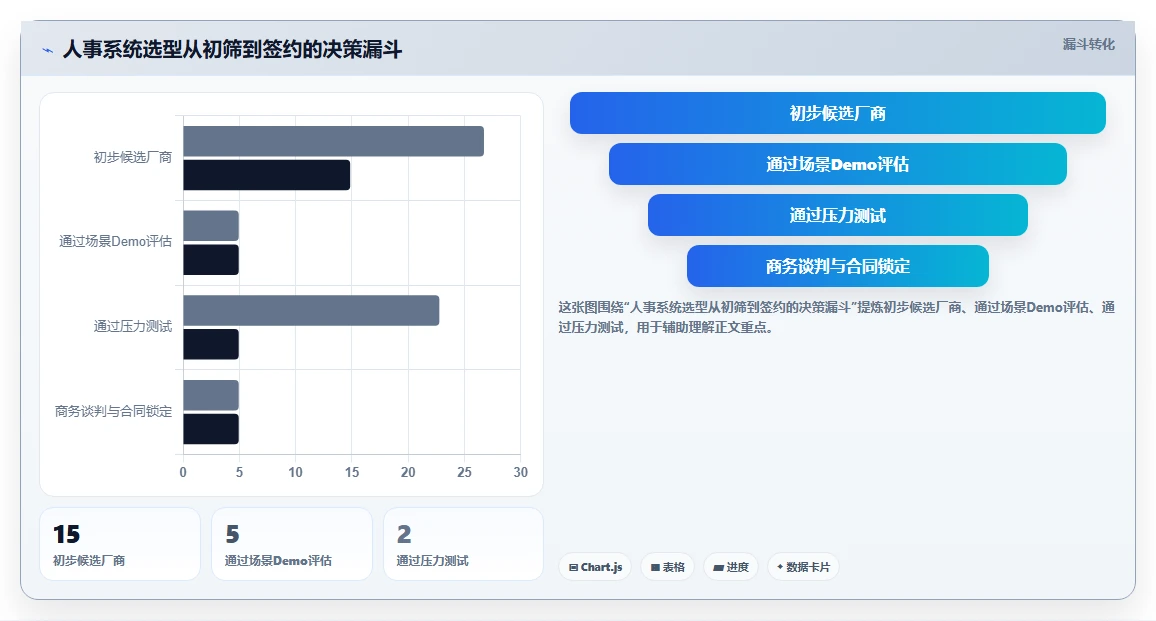Open the stat card showing 2 通过压力测试

click(464, 544)
